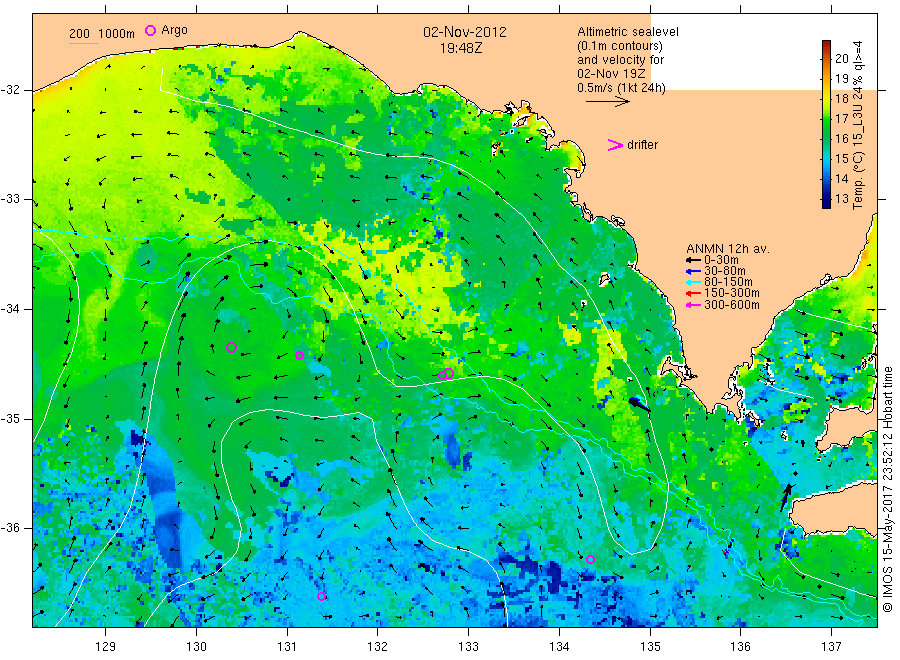The image size is (900, 660).
Task: Click the longitude axis label '137'
Action: click(831, 647)
